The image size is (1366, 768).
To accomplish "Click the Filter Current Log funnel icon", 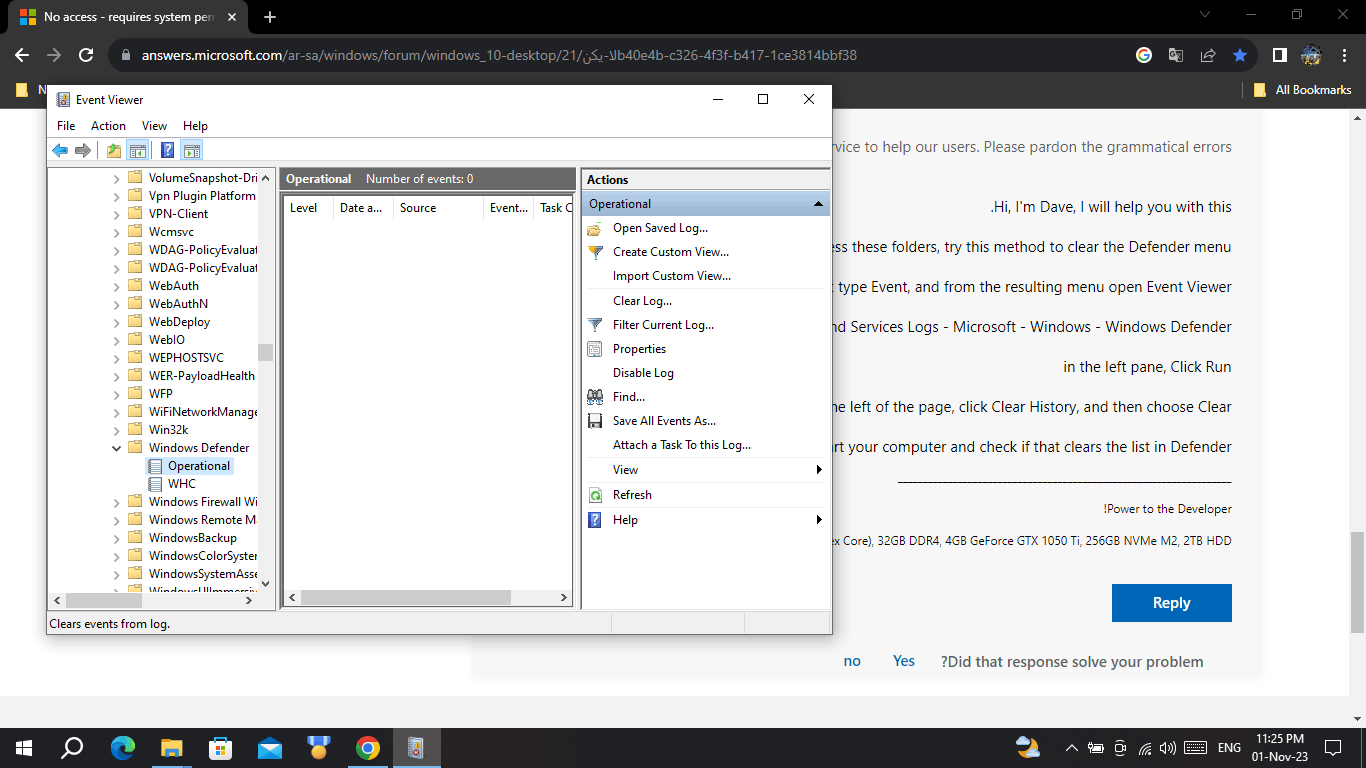I will 595,325.
